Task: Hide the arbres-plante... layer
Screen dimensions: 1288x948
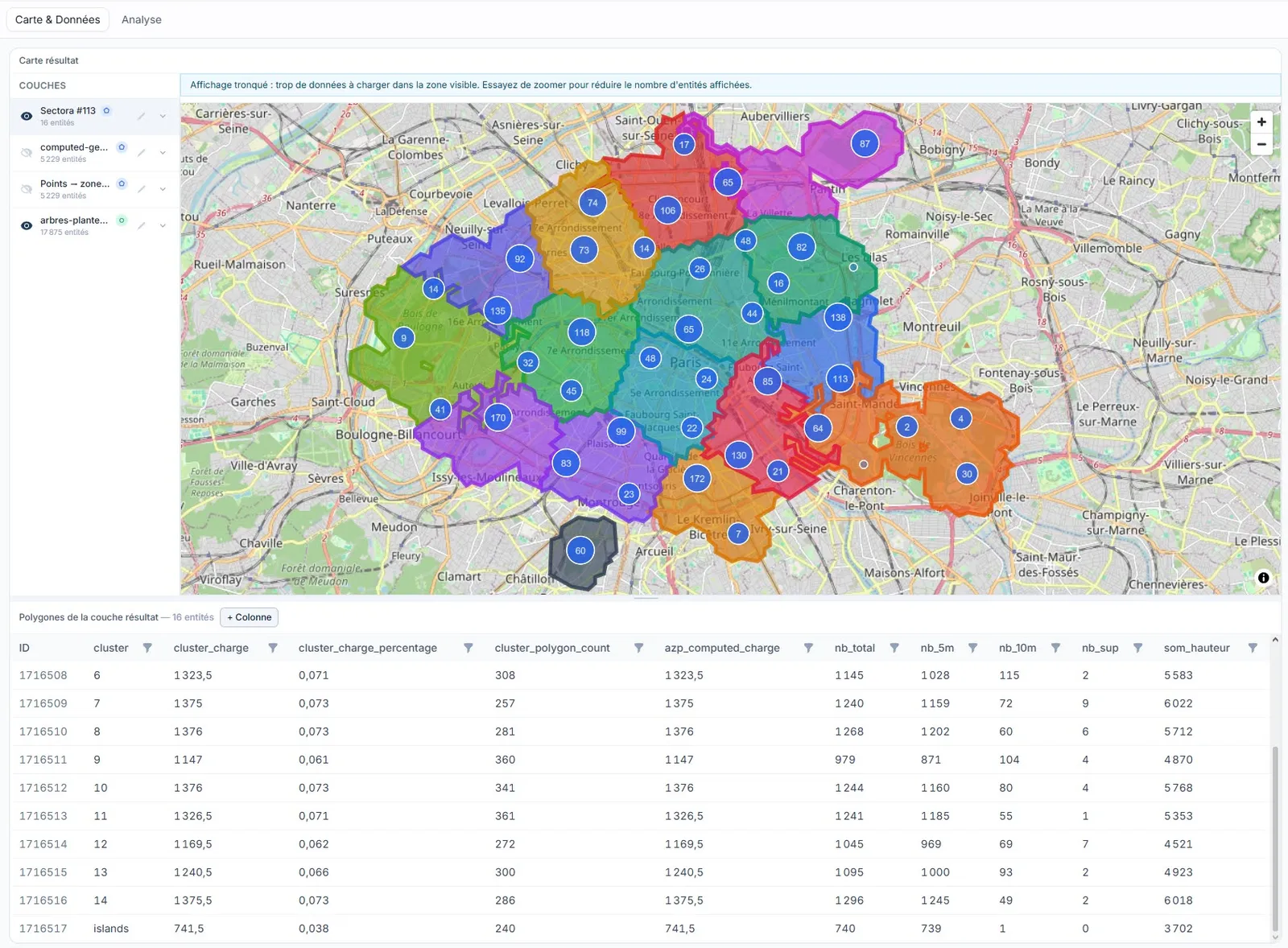Action: pyautogui.click(x=27, y=225)
